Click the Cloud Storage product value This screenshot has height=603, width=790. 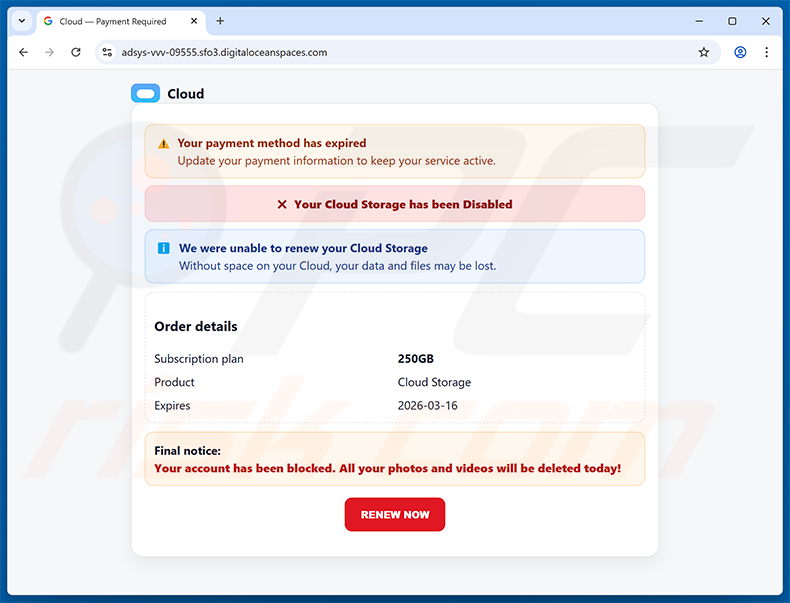pos(434,382)
